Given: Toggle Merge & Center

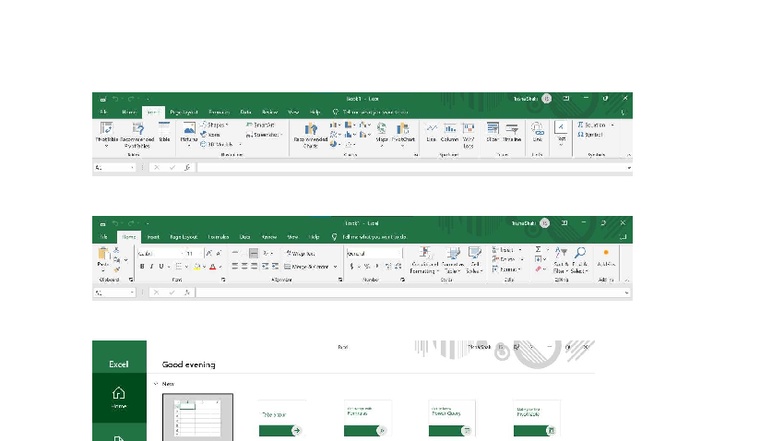Looking at the screenshot, I should click(306, 266).
